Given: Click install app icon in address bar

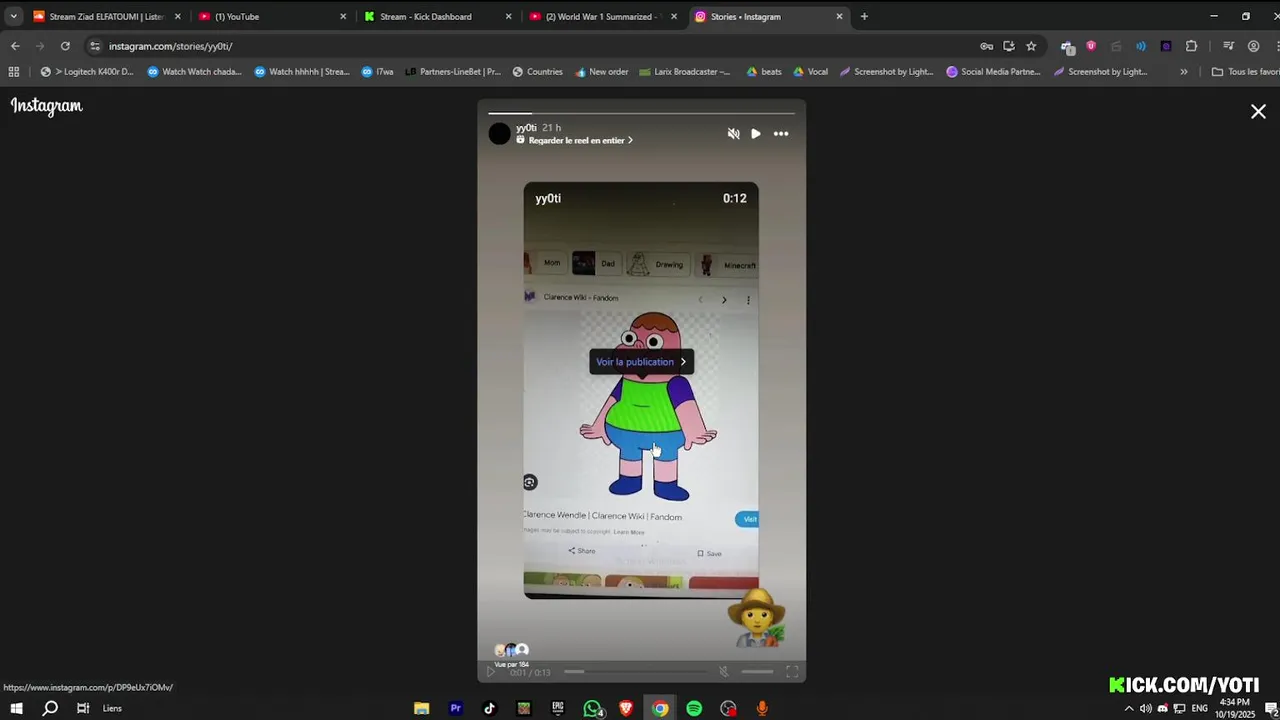Looking at the screenshot, I should pyautogui.click(x=1008, y=46).
